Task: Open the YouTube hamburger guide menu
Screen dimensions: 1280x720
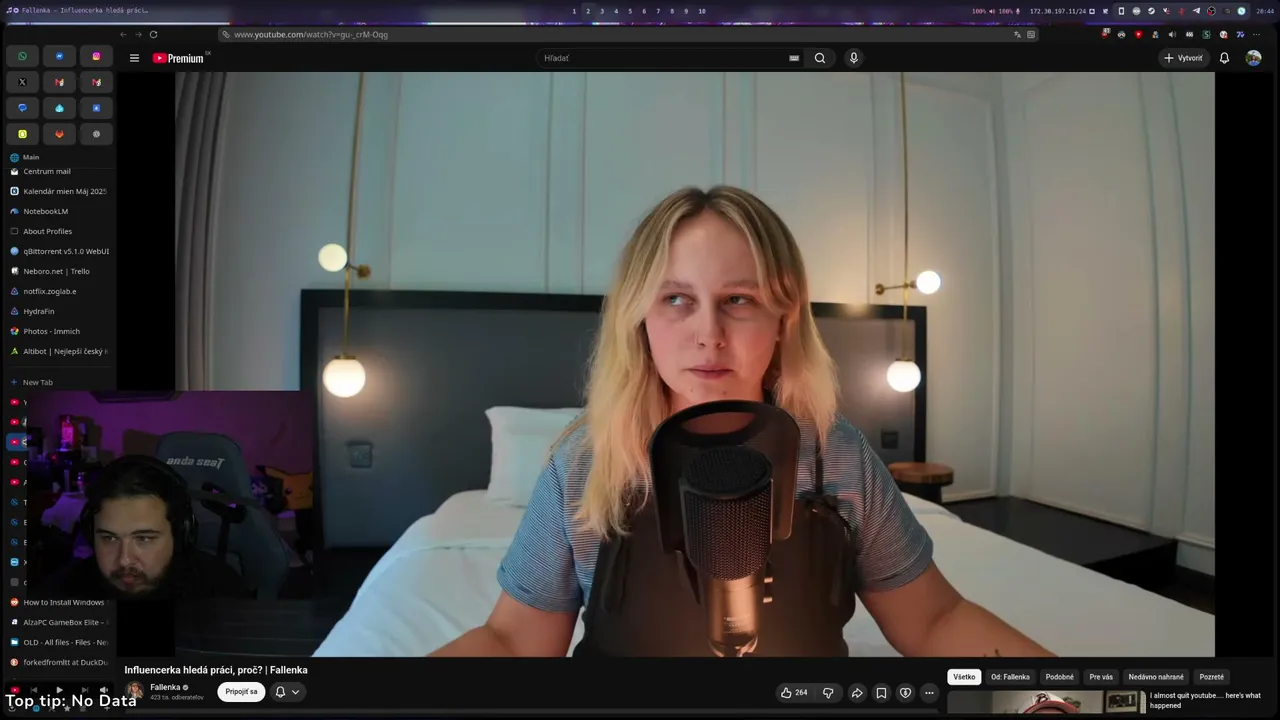Action: [134, 58]
